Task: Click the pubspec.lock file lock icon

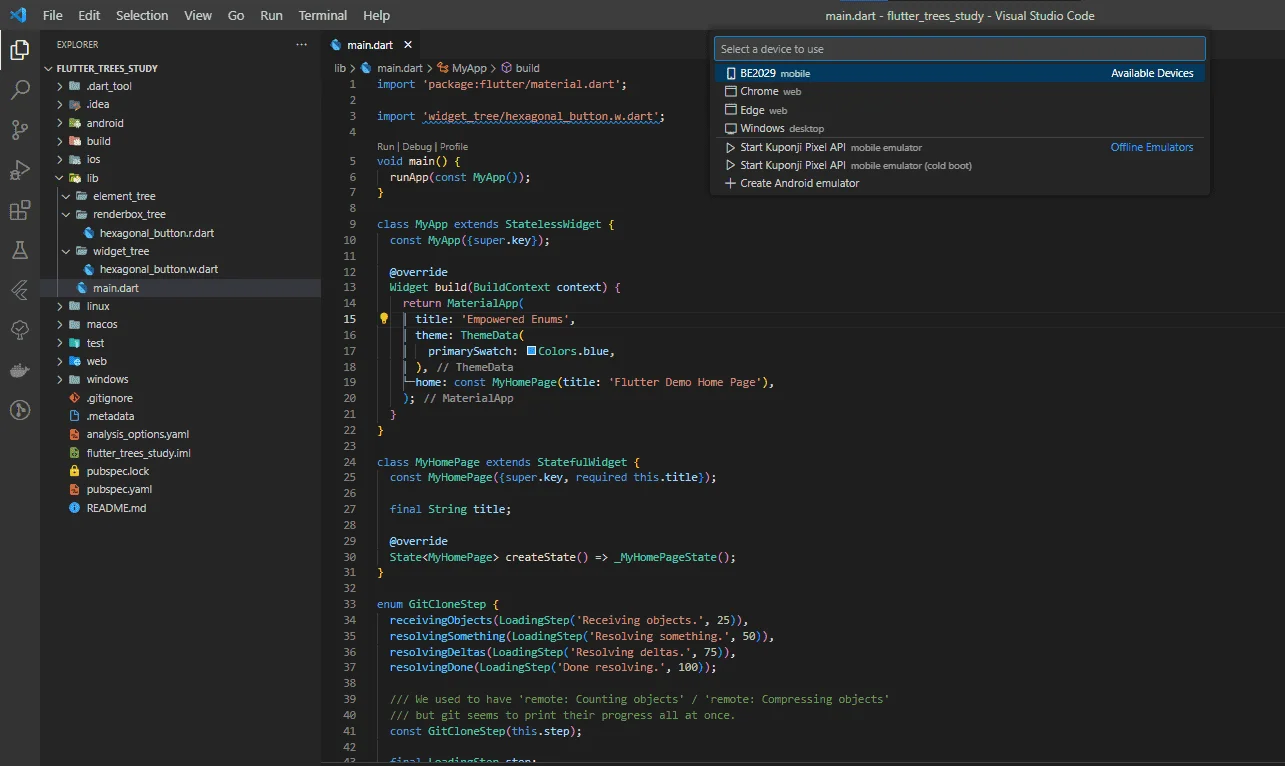Action: tap(74, 471)
